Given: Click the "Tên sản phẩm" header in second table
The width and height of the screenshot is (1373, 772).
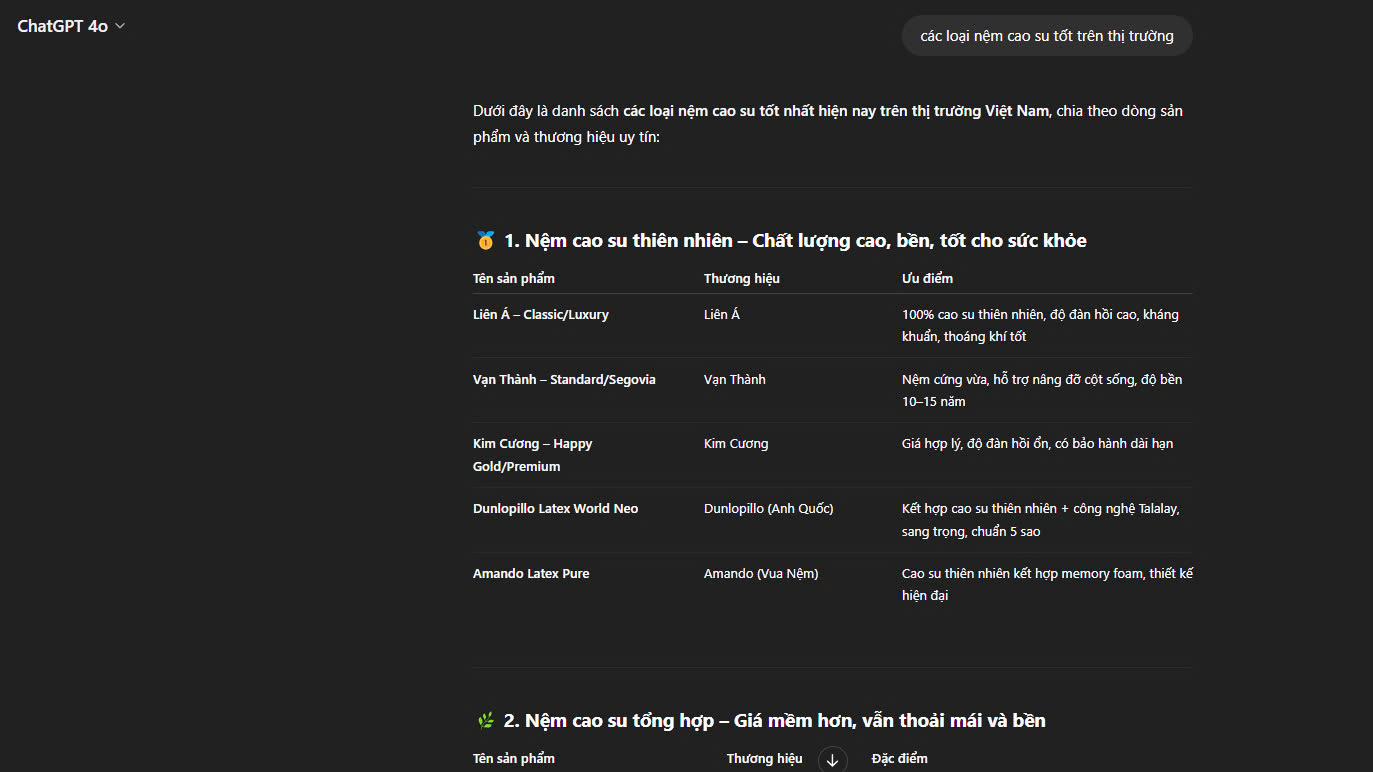Looking at the screenshot, I should (x=514, y=759).
